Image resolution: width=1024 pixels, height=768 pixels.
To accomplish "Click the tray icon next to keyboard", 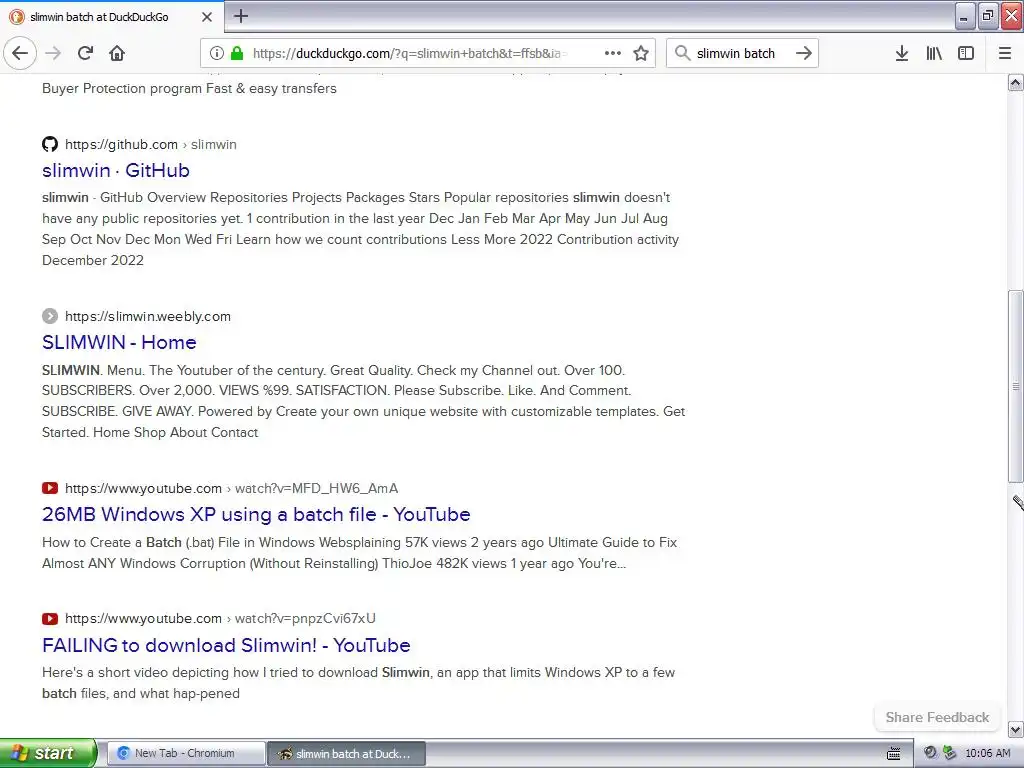I will point(931,753).
